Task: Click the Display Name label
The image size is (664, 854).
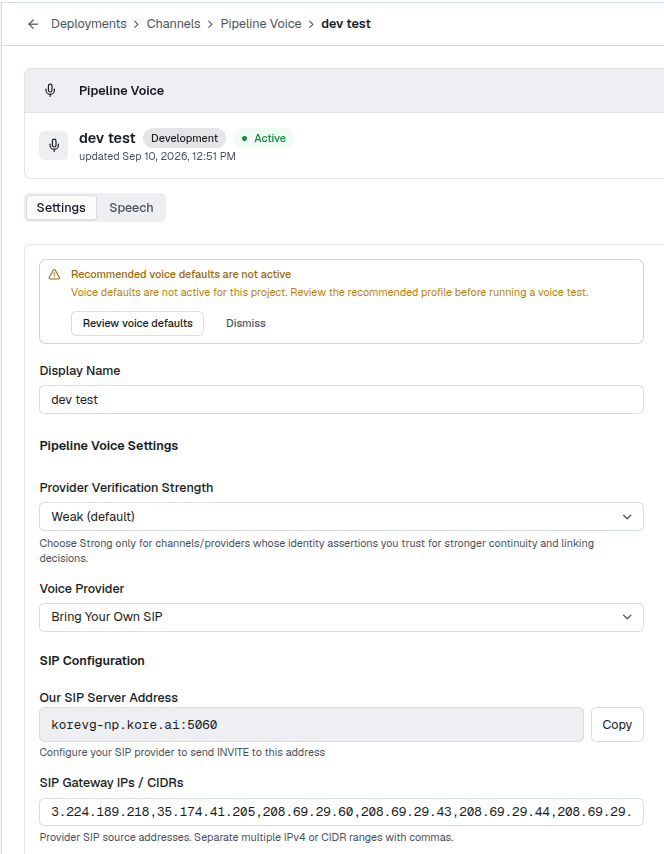Action: [x=80, y=371]
